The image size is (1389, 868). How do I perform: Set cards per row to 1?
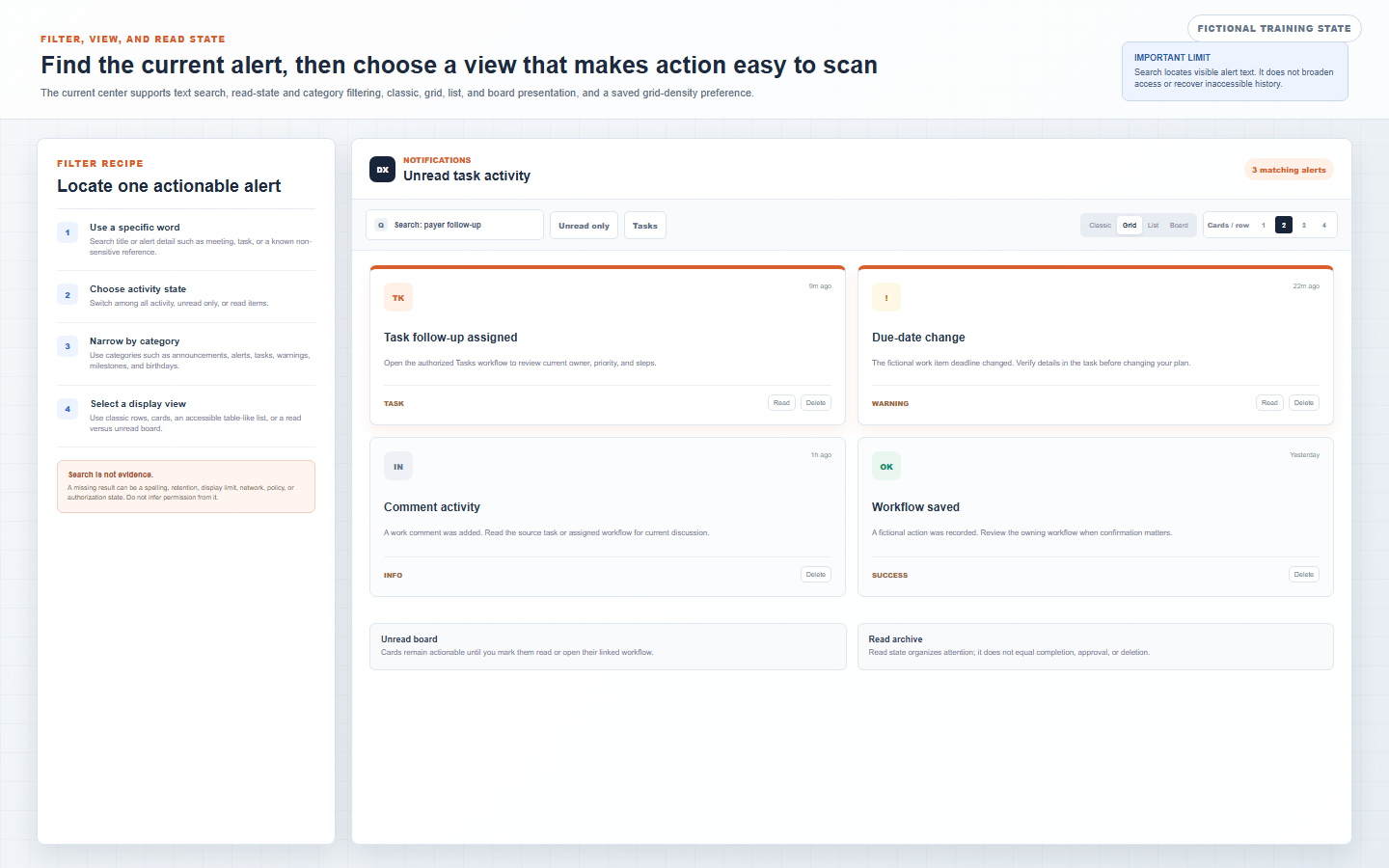[1264, 225]
